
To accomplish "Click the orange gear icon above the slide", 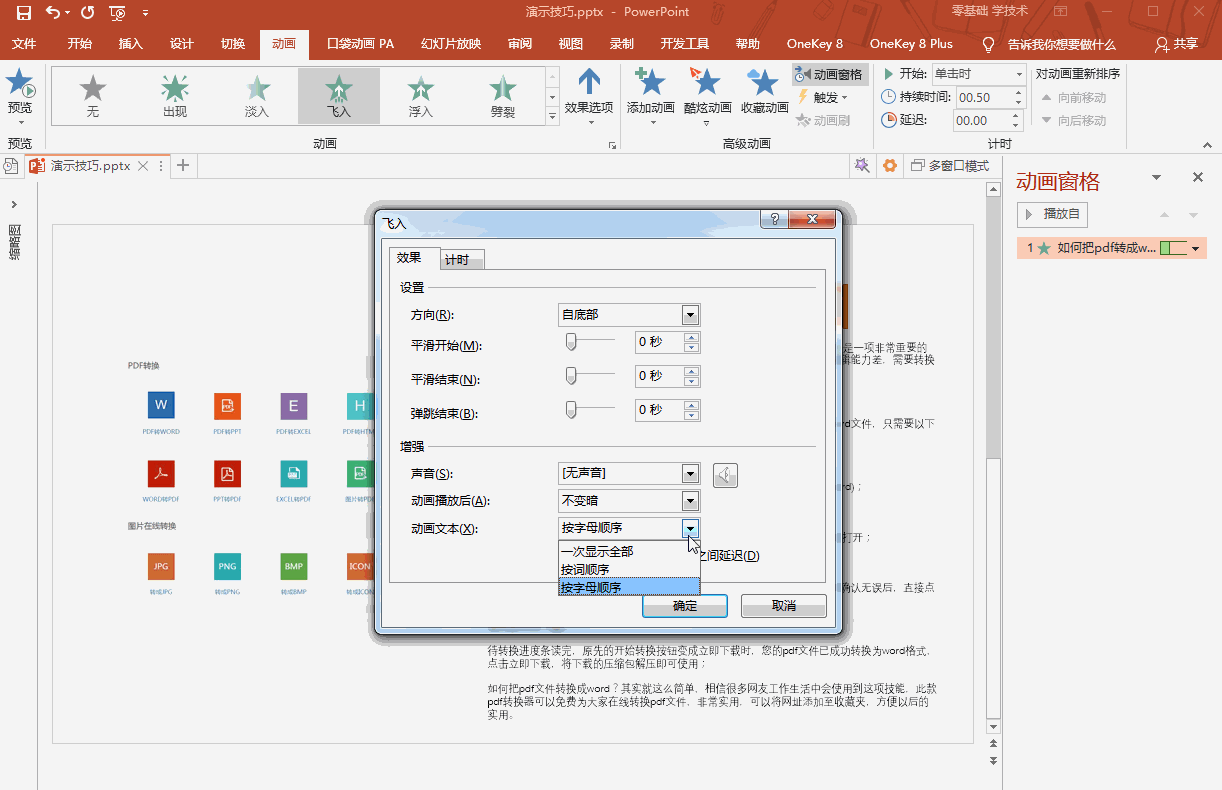I will (889, 165).
